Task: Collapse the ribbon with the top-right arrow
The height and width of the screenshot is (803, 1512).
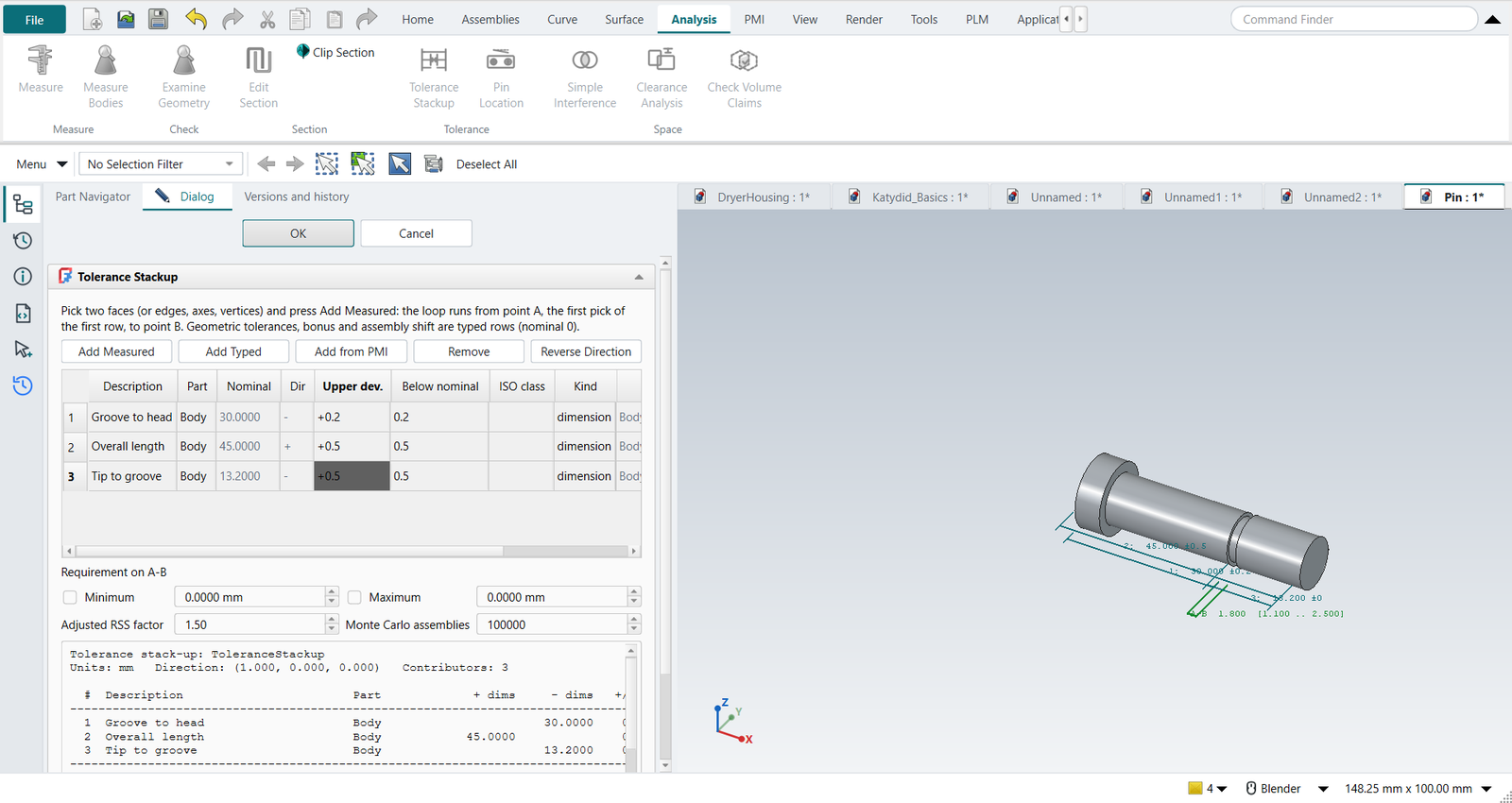Action: coord(1493,19)
